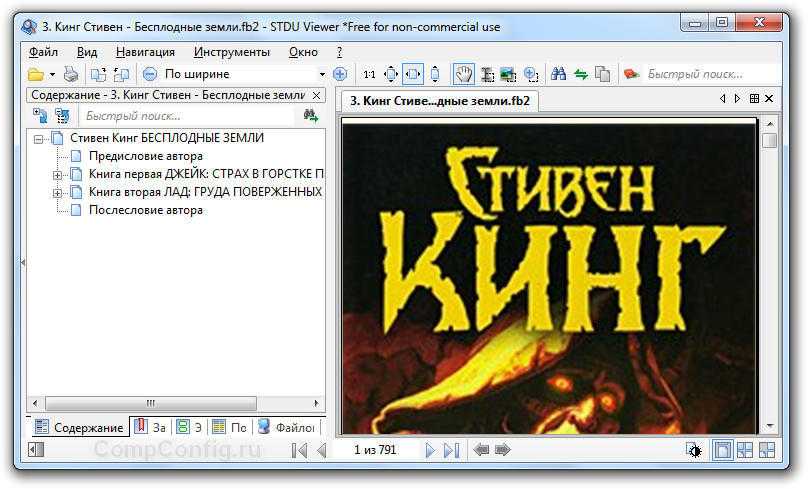Image resolution: width=808 pixels, height=489 pixels.
Task: Switch to the search 'По' tab
Action: 230,428
